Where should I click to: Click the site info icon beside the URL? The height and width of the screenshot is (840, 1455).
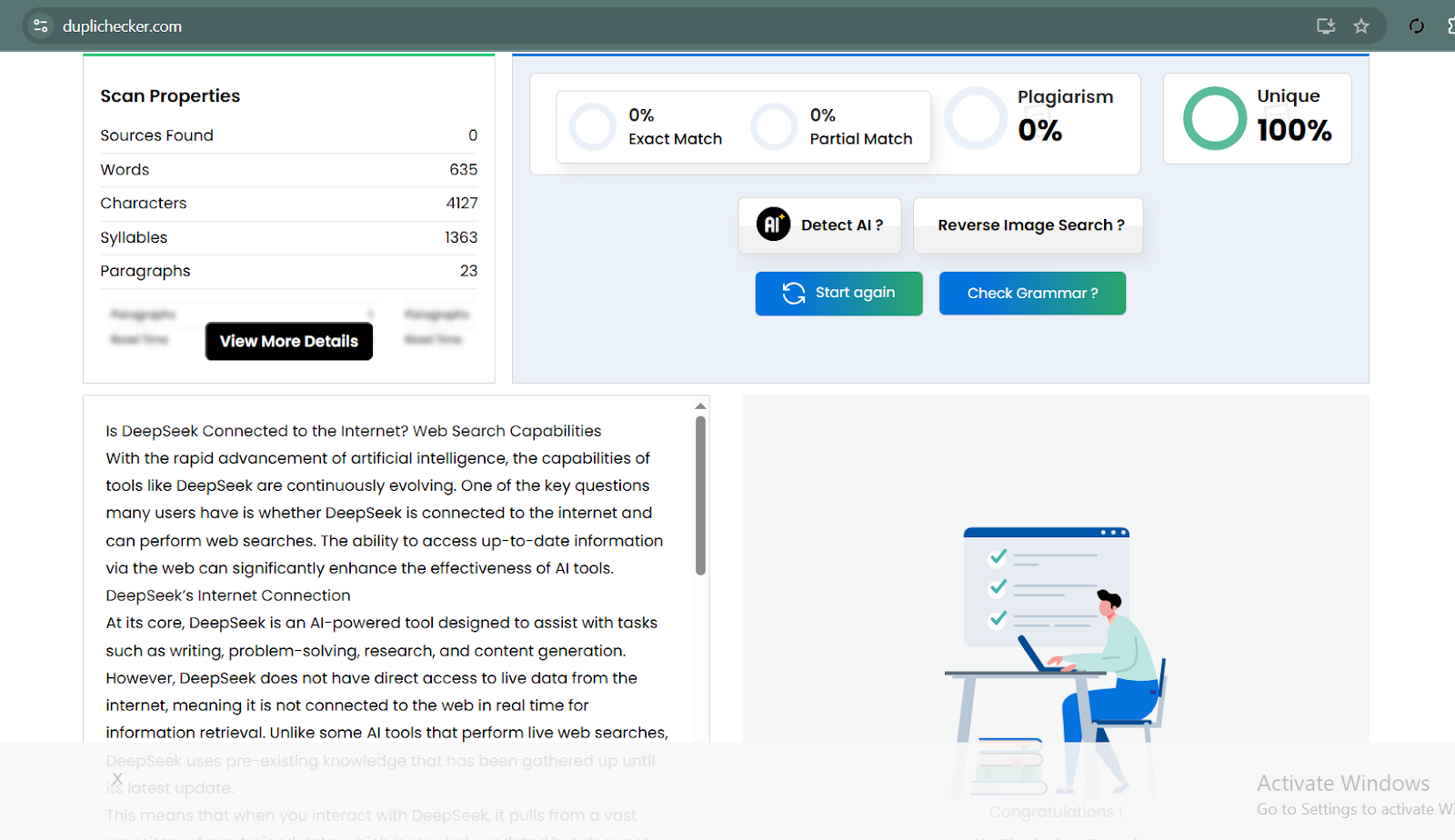41,25
